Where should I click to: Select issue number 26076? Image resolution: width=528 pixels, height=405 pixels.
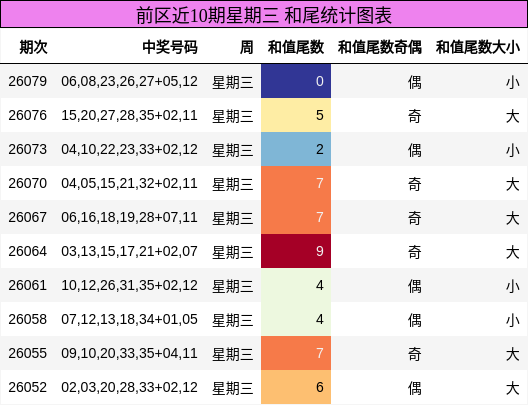click(28, 115)
